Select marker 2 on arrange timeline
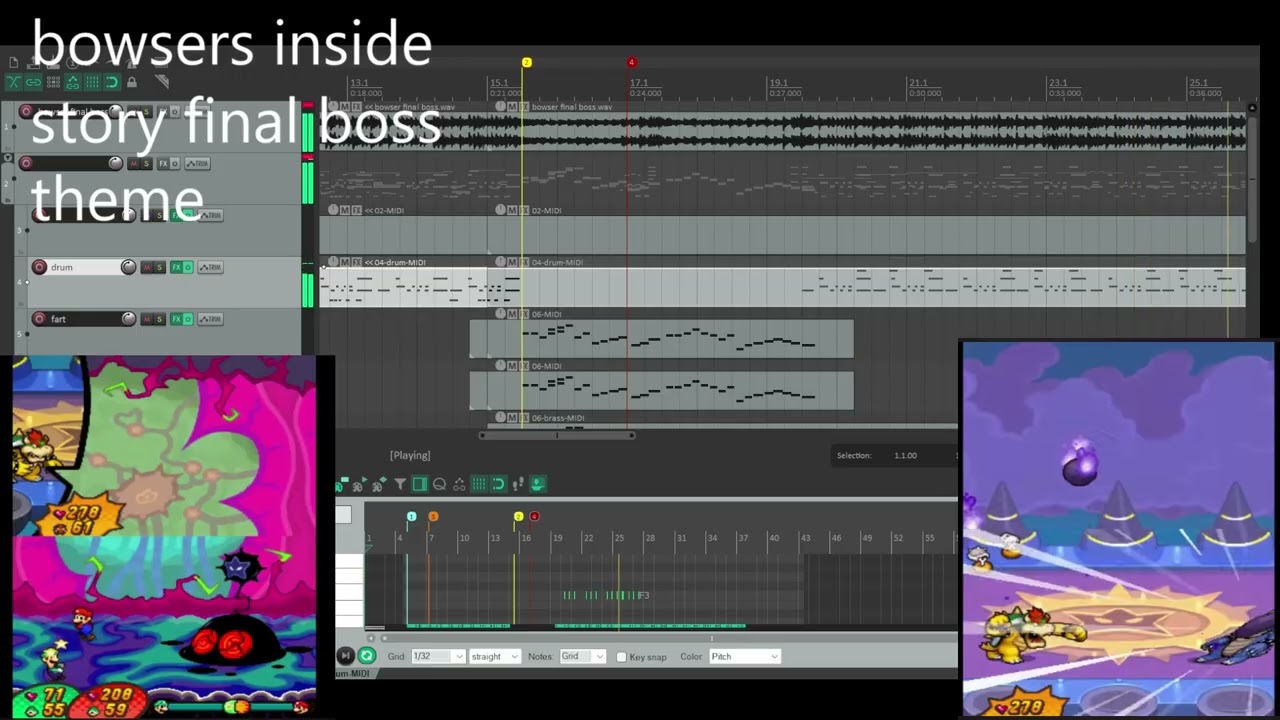The image size is (1280, 720). (x=526, y=62)
